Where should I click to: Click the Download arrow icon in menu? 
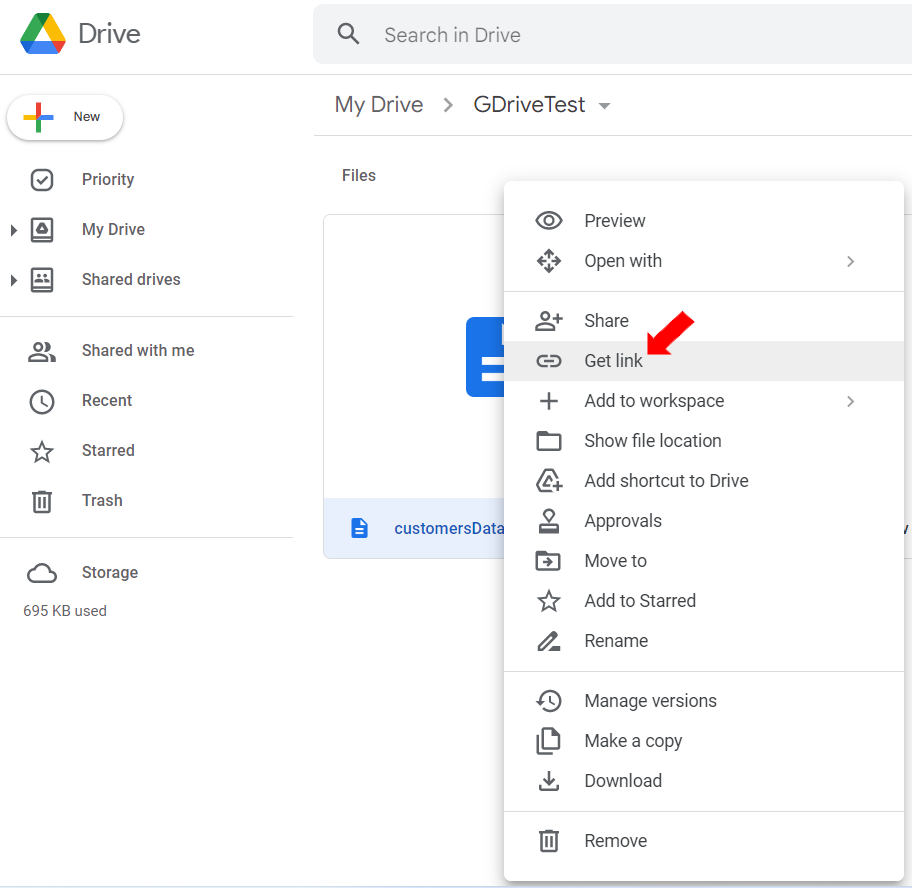[549, 781]
